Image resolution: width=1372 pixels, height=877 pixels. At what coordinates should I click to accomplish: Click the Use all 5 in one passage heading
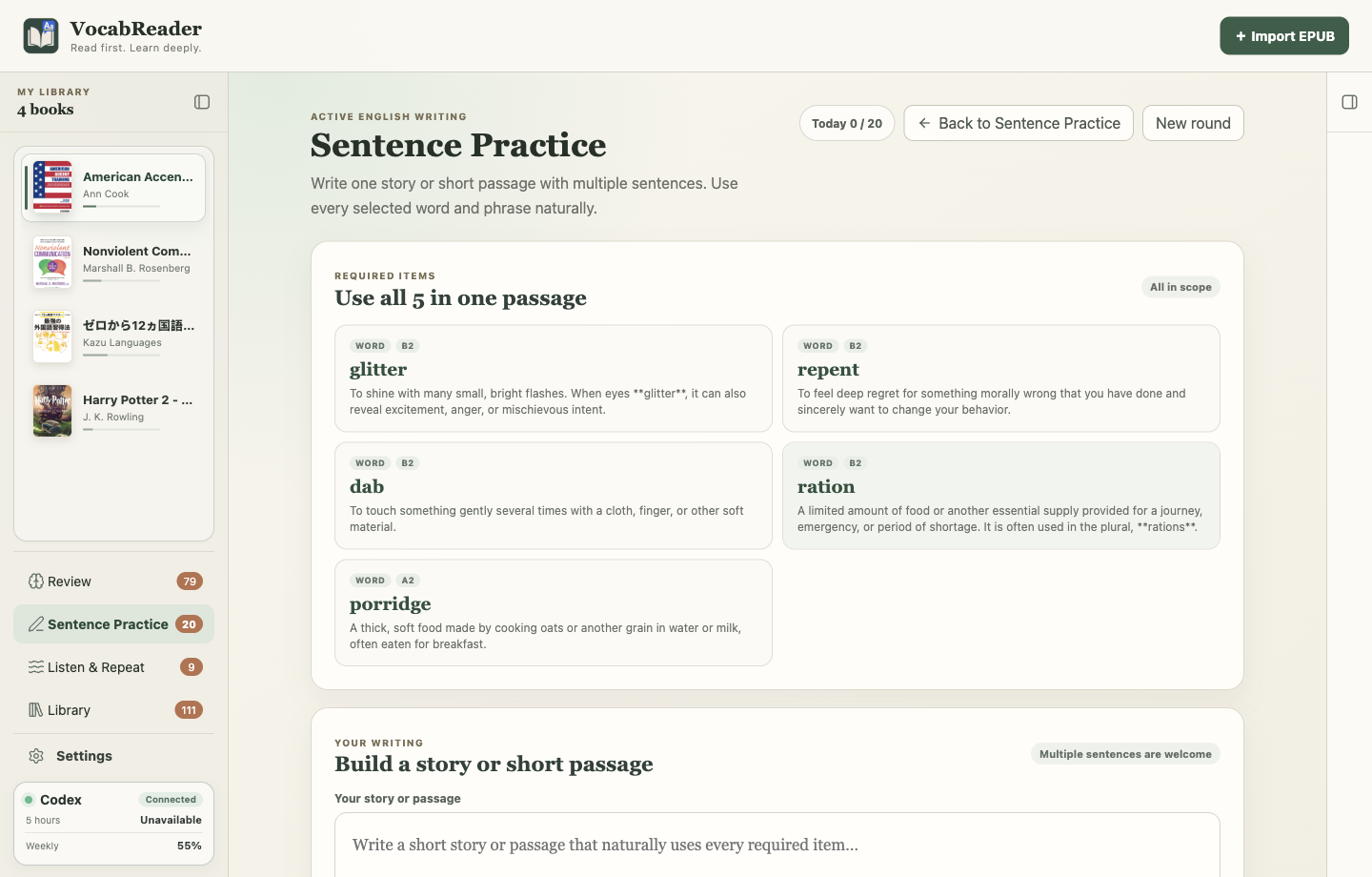[460, 298]
